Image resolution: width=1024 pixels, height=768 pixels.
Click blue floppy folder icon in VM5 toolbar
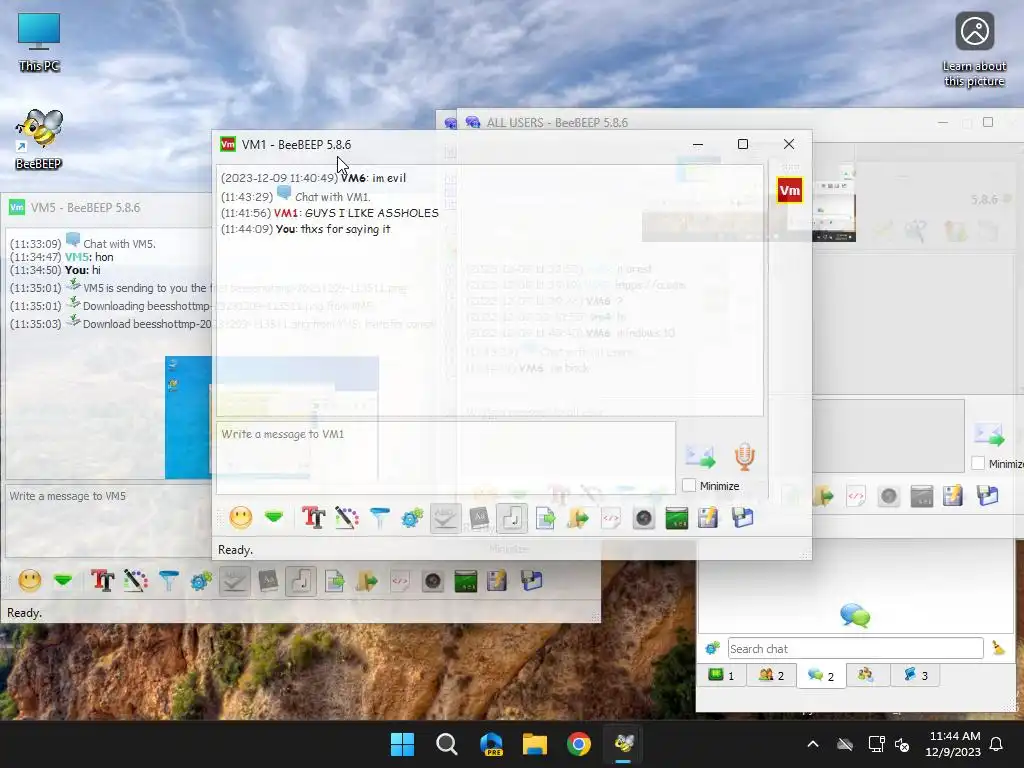(532, 581)
